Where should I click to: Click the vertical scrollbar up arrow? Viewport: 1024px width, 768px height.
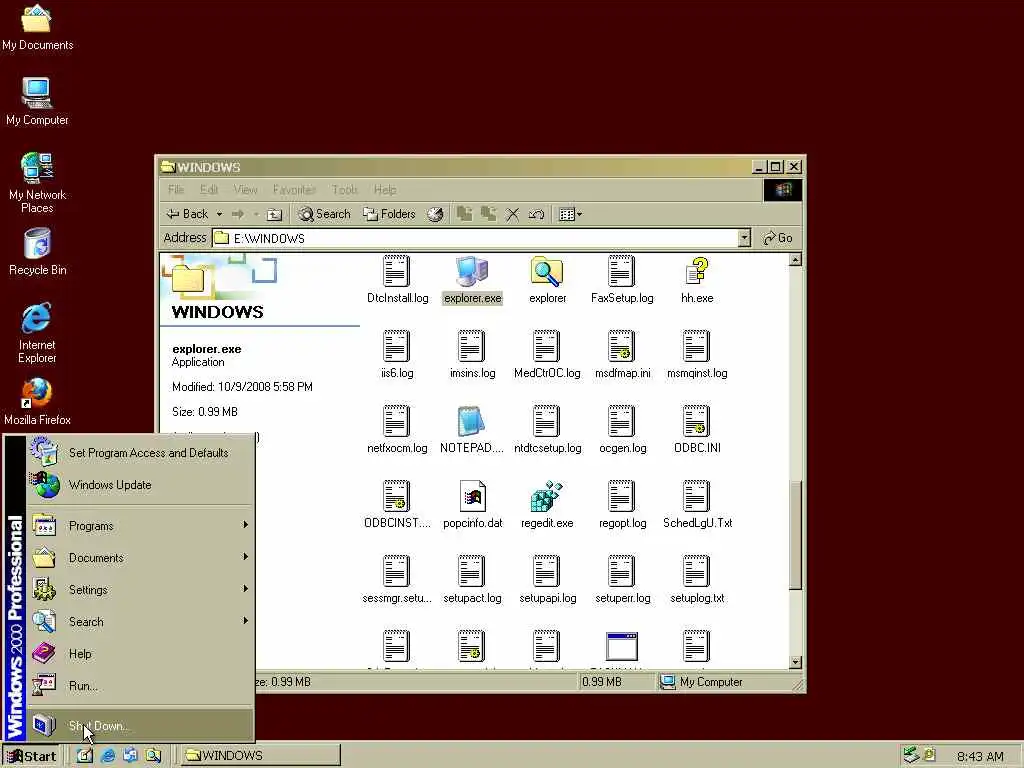(x=795, y=260)
